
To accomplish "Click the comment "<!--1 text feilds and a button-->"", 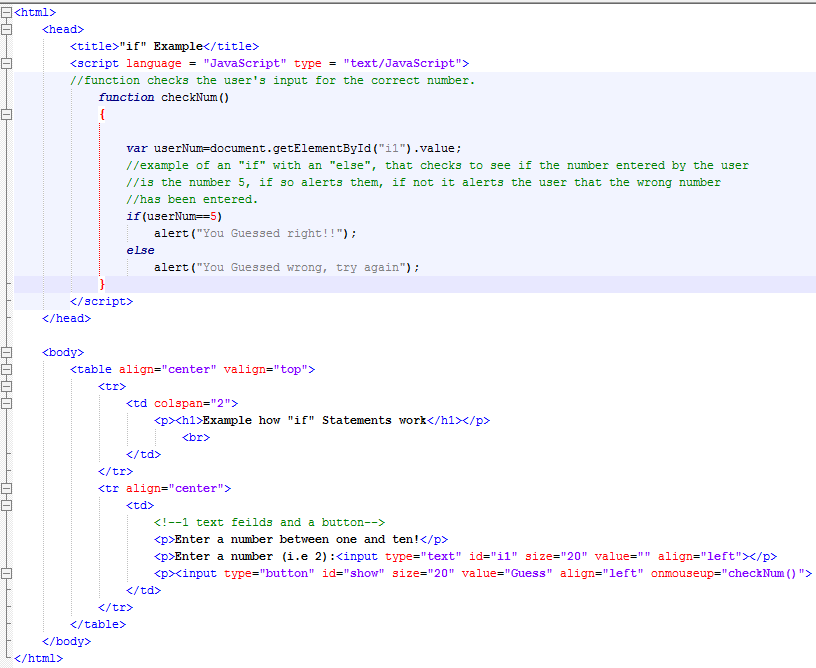I will pos(270,522).
